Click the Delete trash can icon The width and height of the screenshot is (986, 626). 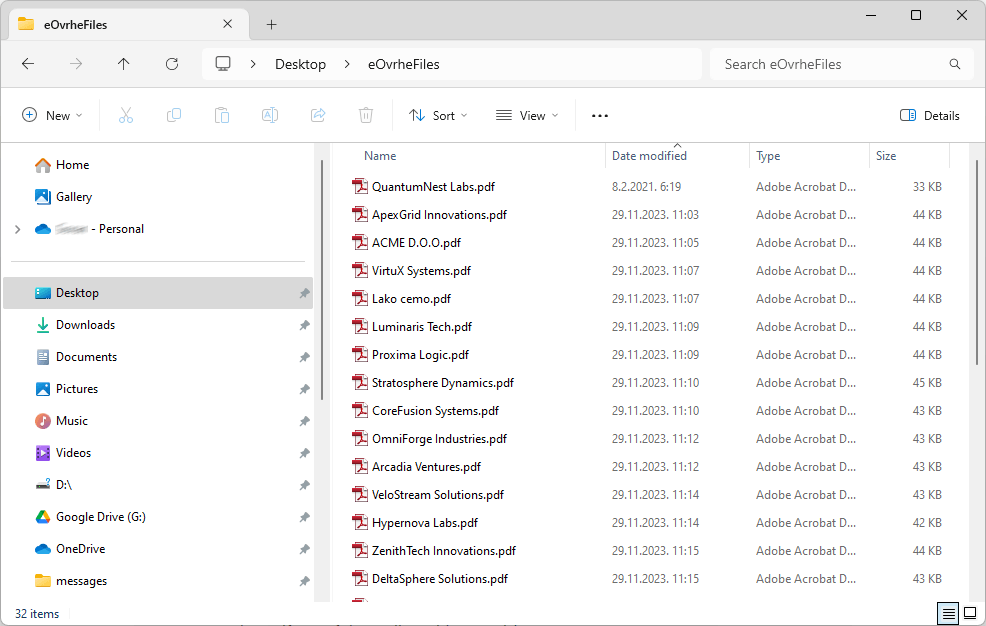[366, 115]
